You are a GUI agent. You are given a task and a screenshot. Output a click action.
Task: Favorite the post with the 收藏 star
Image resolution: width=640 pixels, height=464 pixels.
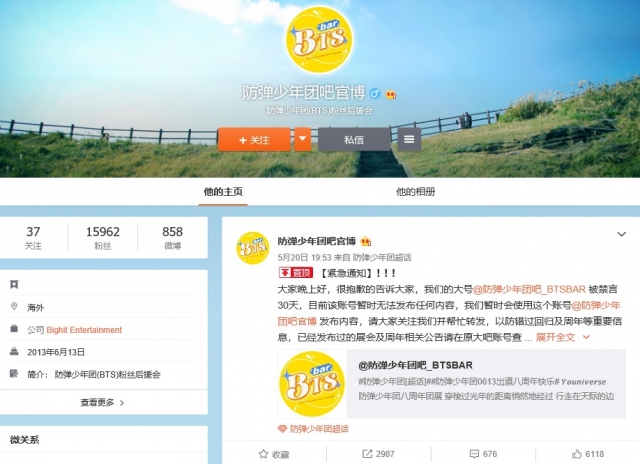pyautogui.click(x=274, y=454)
